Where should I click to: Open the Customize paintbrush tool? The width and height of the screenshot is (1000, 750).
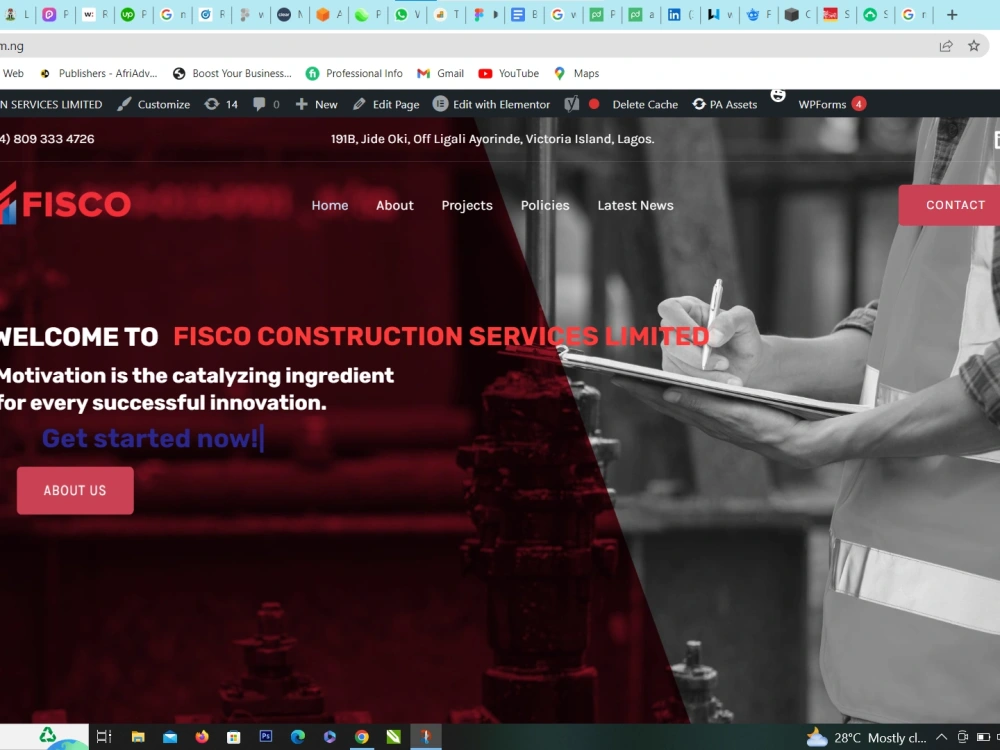click(x=154, y=104)
